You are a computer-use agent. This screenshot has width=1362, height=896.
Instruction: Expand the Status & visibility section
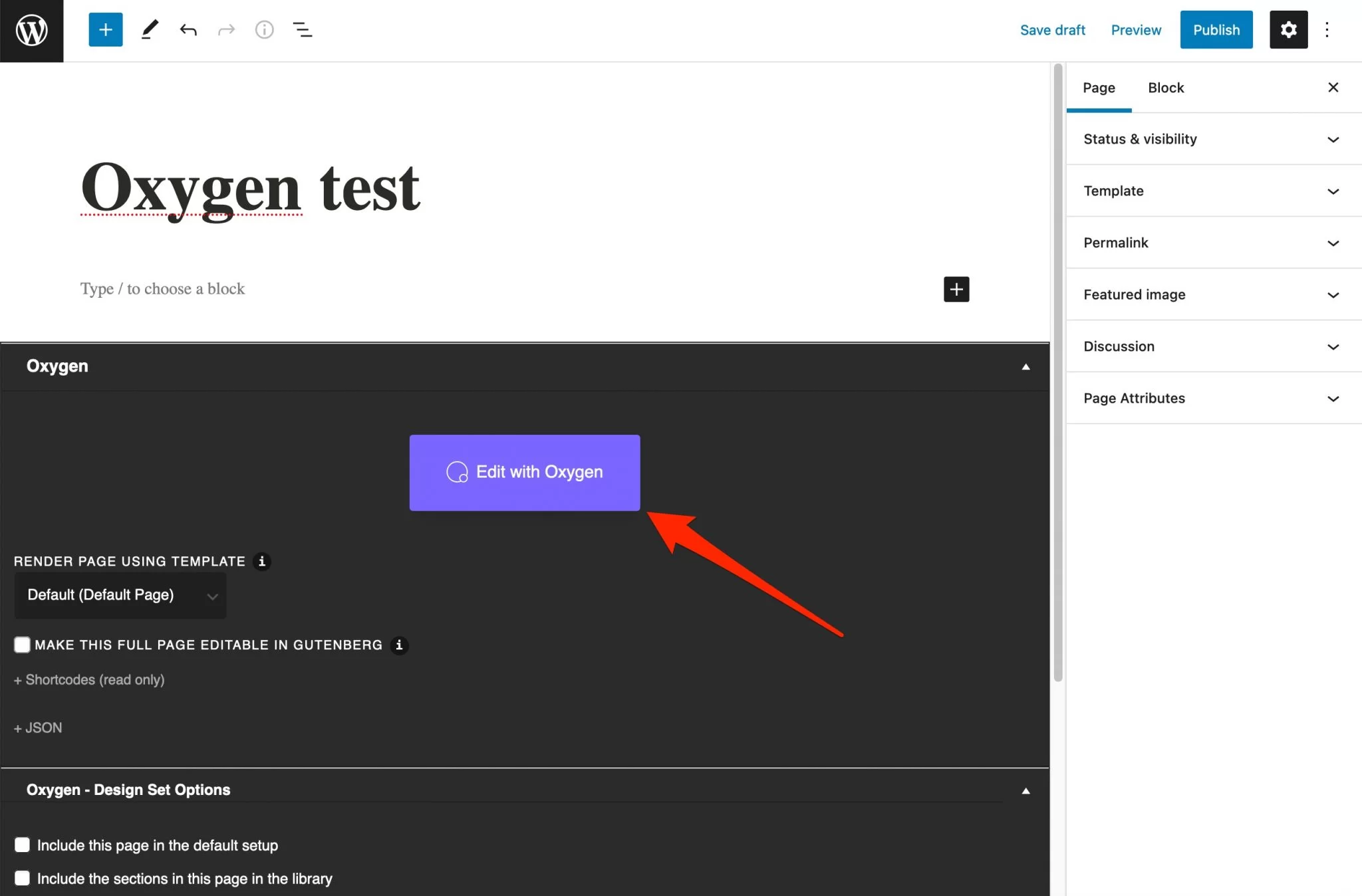[1213, 138]
